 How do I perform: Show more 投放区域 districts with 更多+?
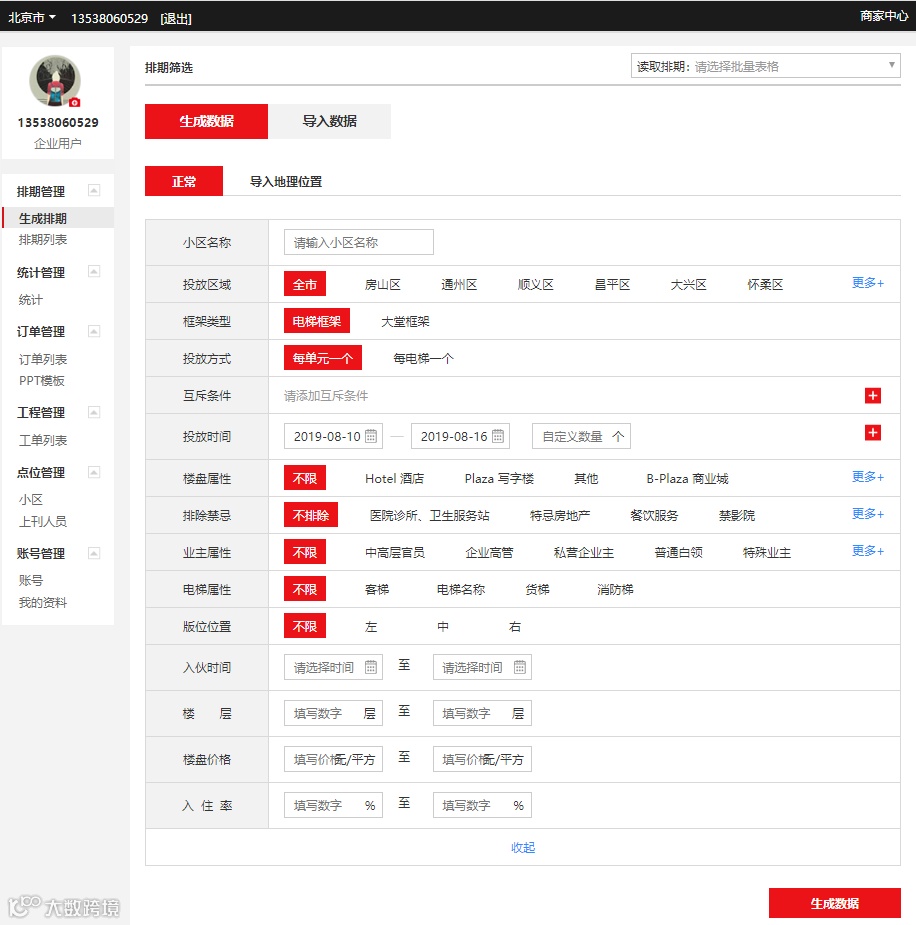pos(868,283)
